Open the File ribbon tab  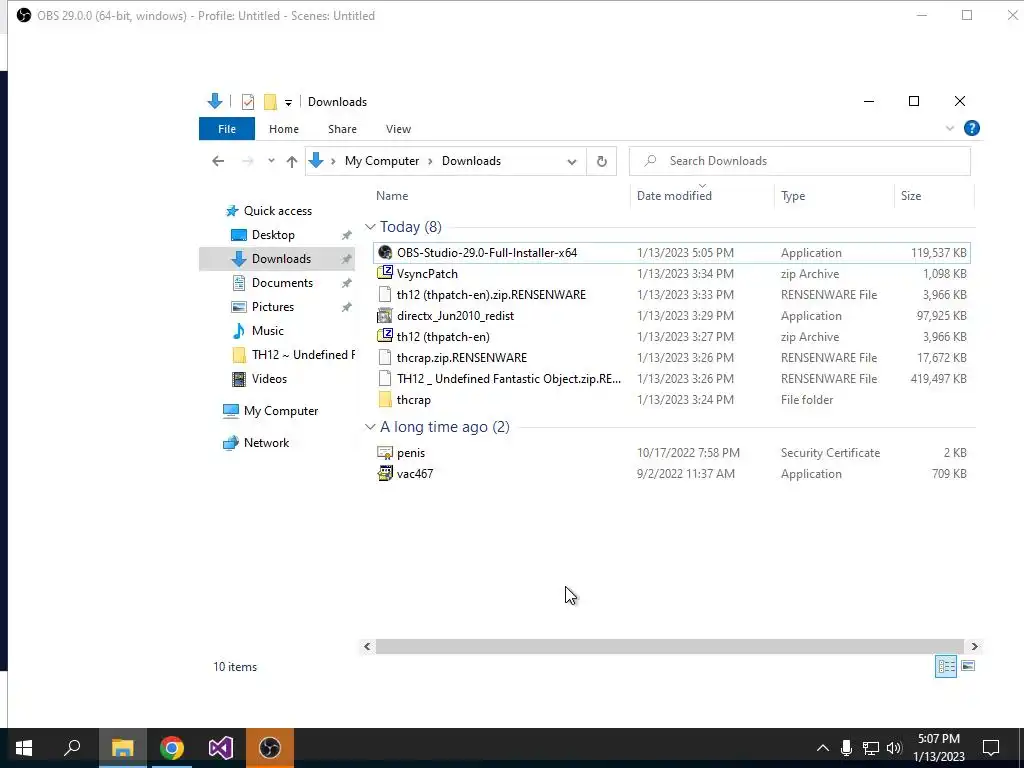[x=227, y=129]
